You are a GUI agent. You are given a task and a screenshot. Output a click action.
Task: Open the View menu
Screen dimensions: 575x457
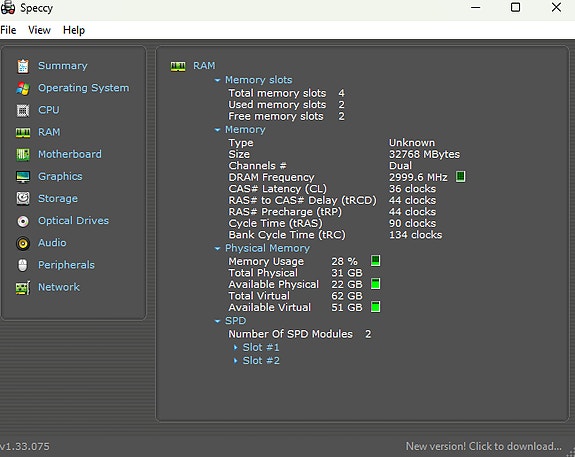pos(39,30)
